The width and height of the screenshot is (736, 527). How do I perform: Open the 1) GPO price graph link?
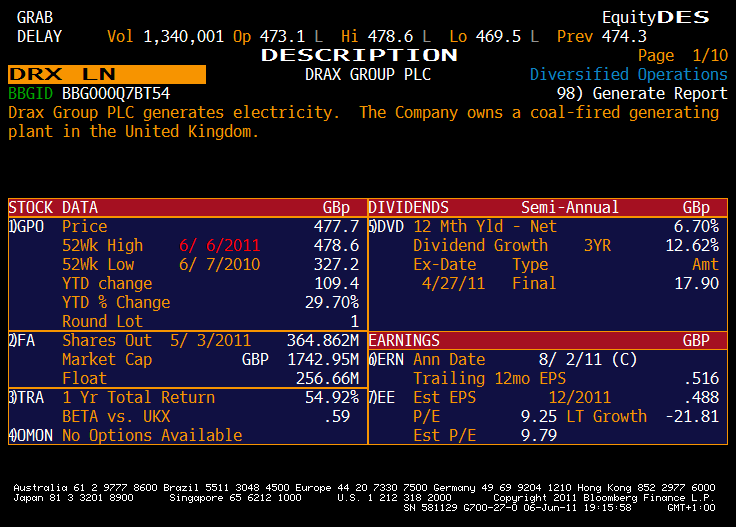pyautogui.click(x=26, y=227)
